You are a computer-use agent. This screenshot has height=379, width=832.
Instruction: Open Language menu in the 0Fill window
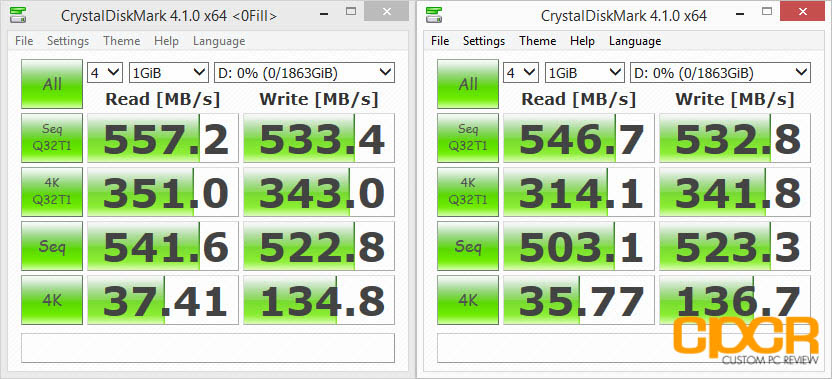pos(219,41)
